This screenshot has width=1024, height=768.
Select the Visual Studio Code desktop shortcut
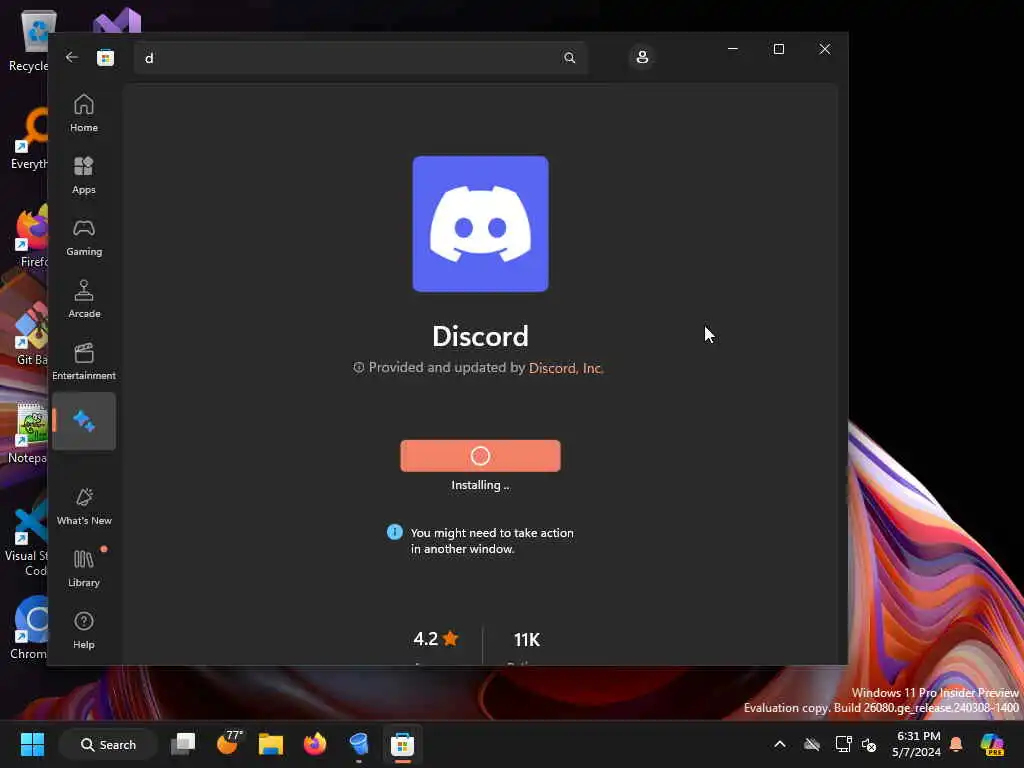tap(27, 539)
